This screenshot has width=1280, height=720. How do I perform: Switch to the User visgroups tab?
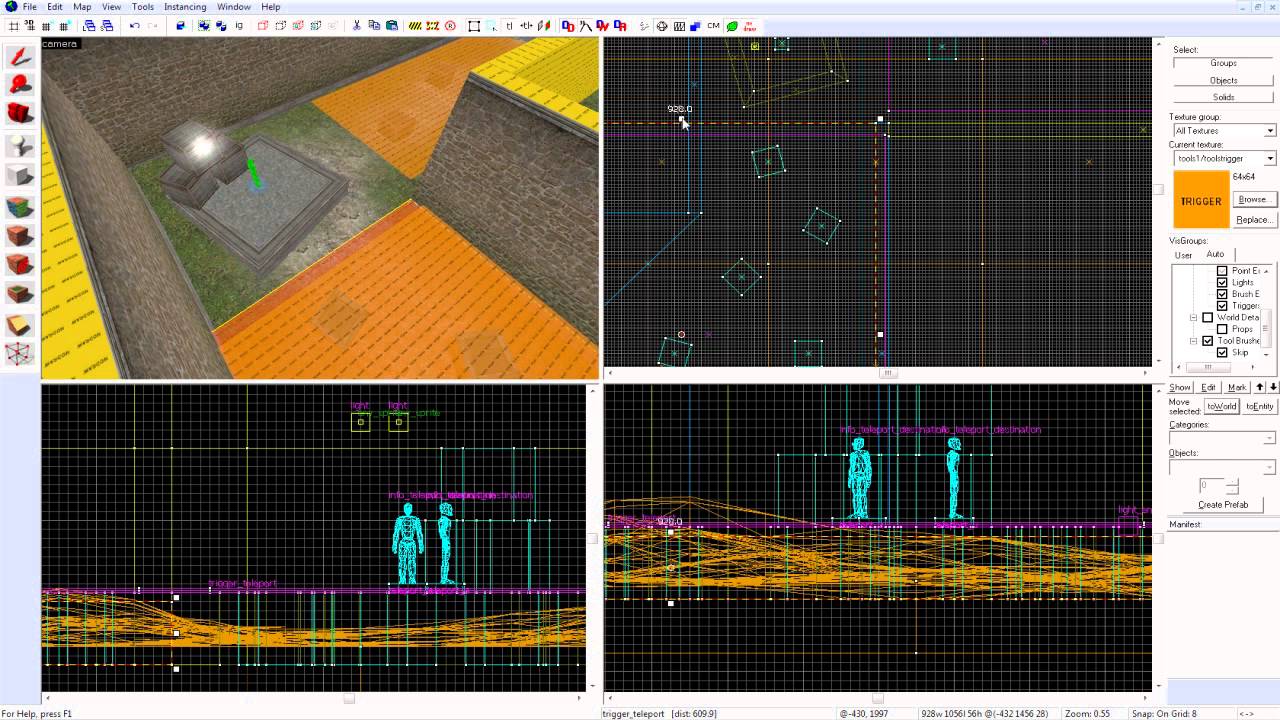(1183, 255)
